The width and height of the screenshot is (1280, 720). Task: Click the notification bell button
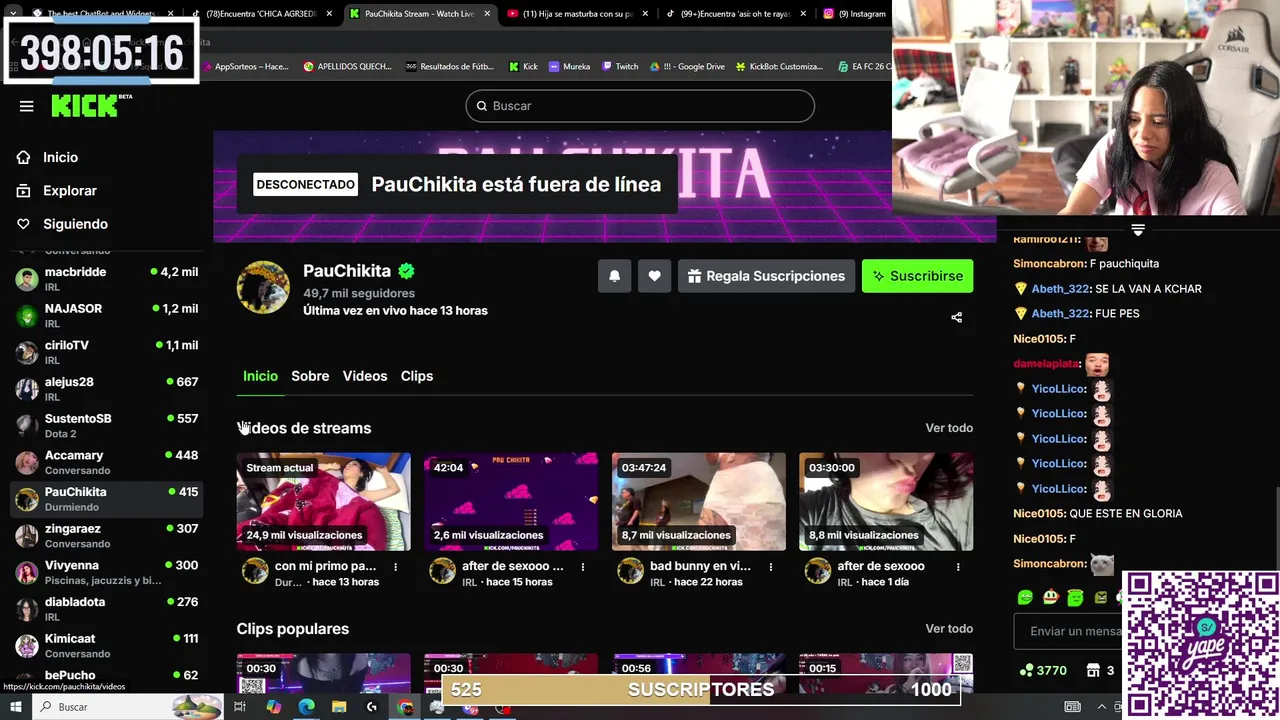(x=615, y=276)
